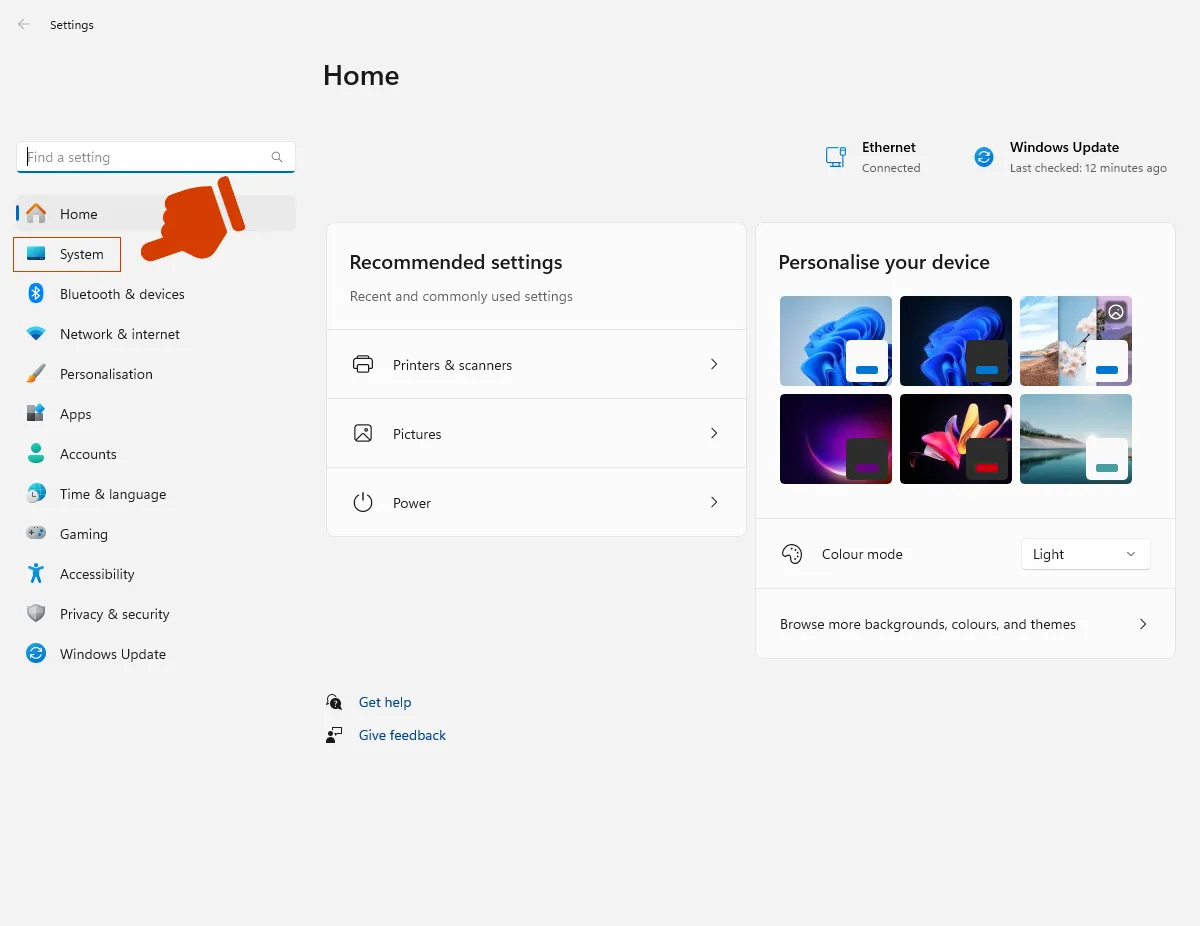The image size is (1200, 926).
Task: Expand the Pictures row chevron
Action: pyautogui.click(x=714, y=433)
